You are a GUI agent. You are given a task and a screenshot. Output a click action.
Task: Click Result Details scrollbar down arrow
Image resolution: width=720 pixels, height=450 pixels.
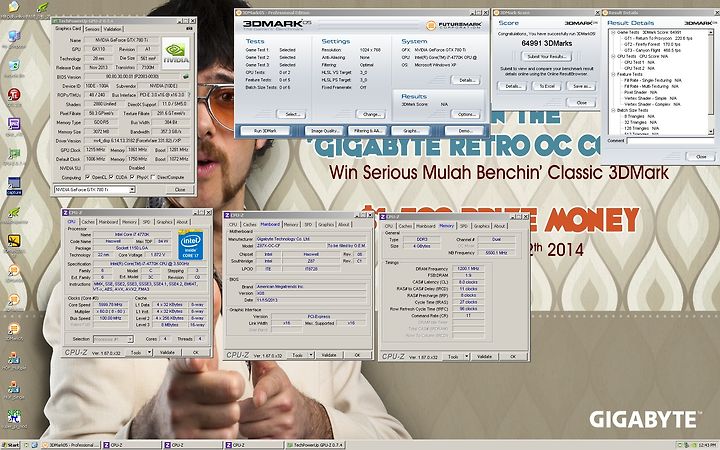click(x=711, y=132)
